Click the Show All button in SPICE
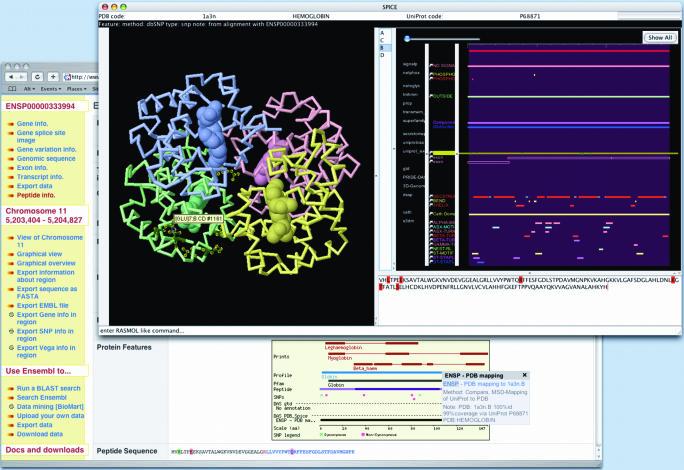This screenshot has height=470, width=684. pyautogui.click(x=660, y=38)
